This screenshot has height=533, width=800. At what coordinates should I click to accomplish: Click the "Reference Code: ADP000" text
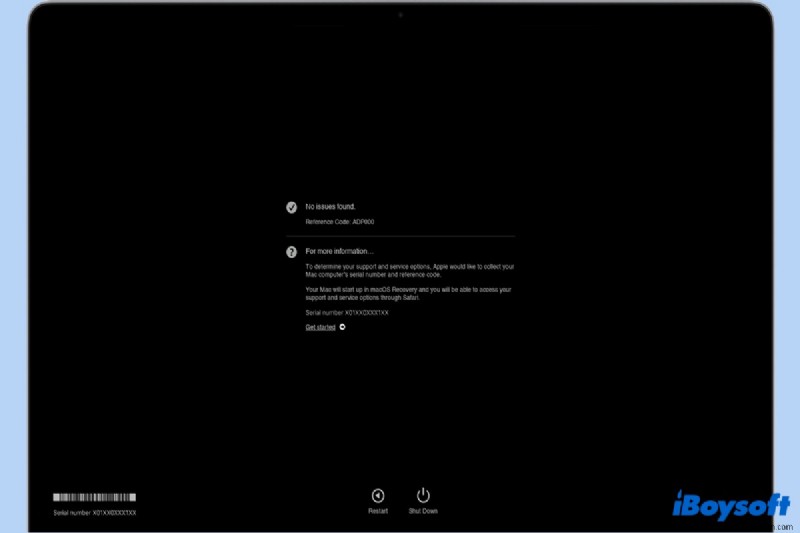point(340,222)
